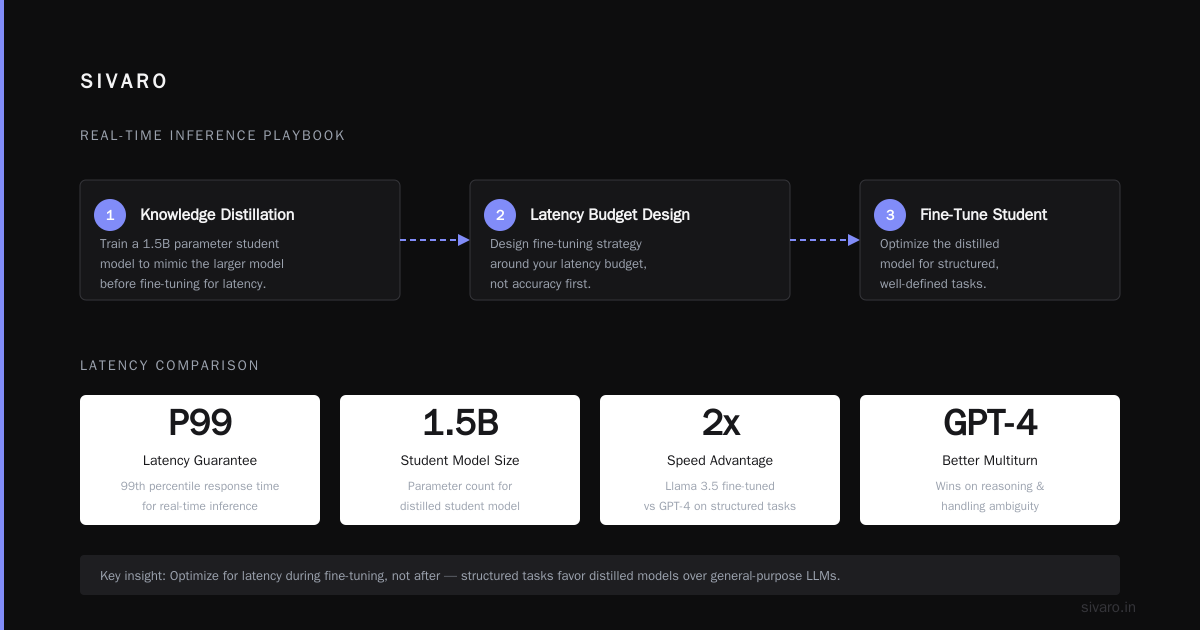Click the number 1 step circle
Viewport: 1200px width, 630px height.
pyautogui.click(x=110, y=215)
